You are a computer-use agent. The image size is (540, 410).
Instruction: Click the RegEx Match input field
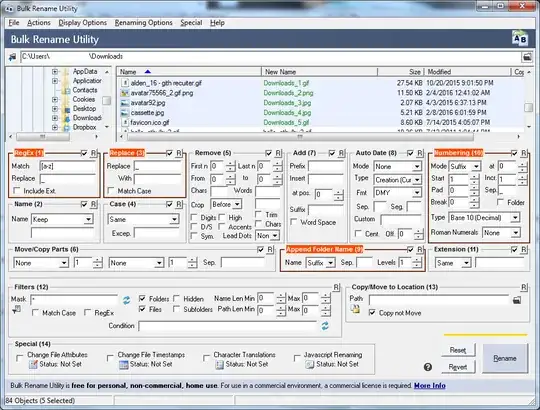(x=67, y=166)
